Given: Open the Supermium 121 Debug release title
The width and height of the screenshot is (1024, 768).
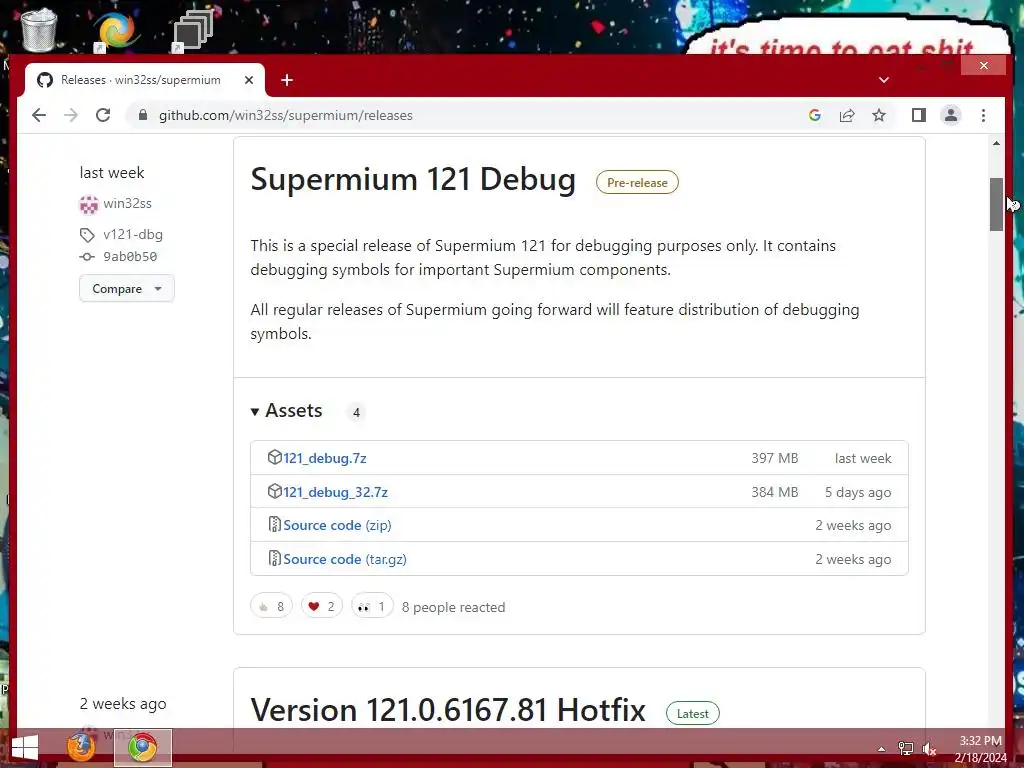Looking at the screenshot, I should point(413,179).
